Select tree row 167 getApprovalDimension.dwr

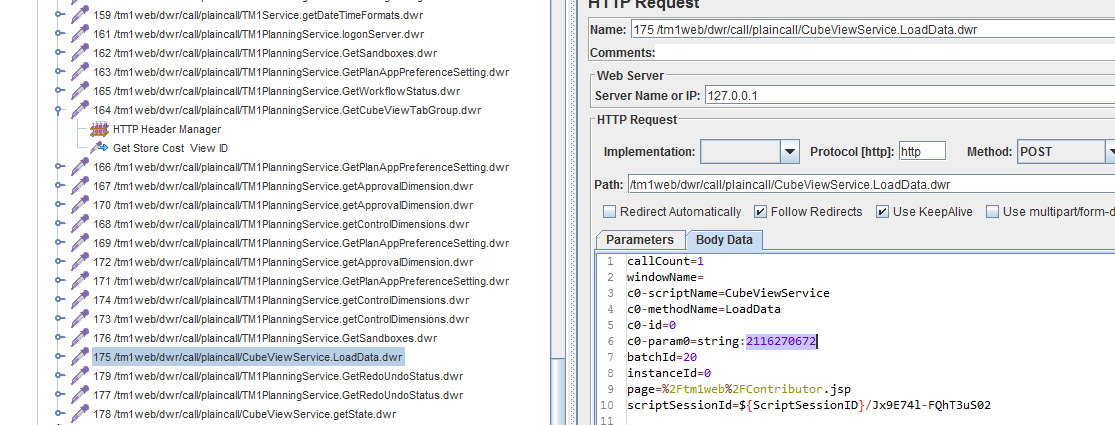click(282, 186)
